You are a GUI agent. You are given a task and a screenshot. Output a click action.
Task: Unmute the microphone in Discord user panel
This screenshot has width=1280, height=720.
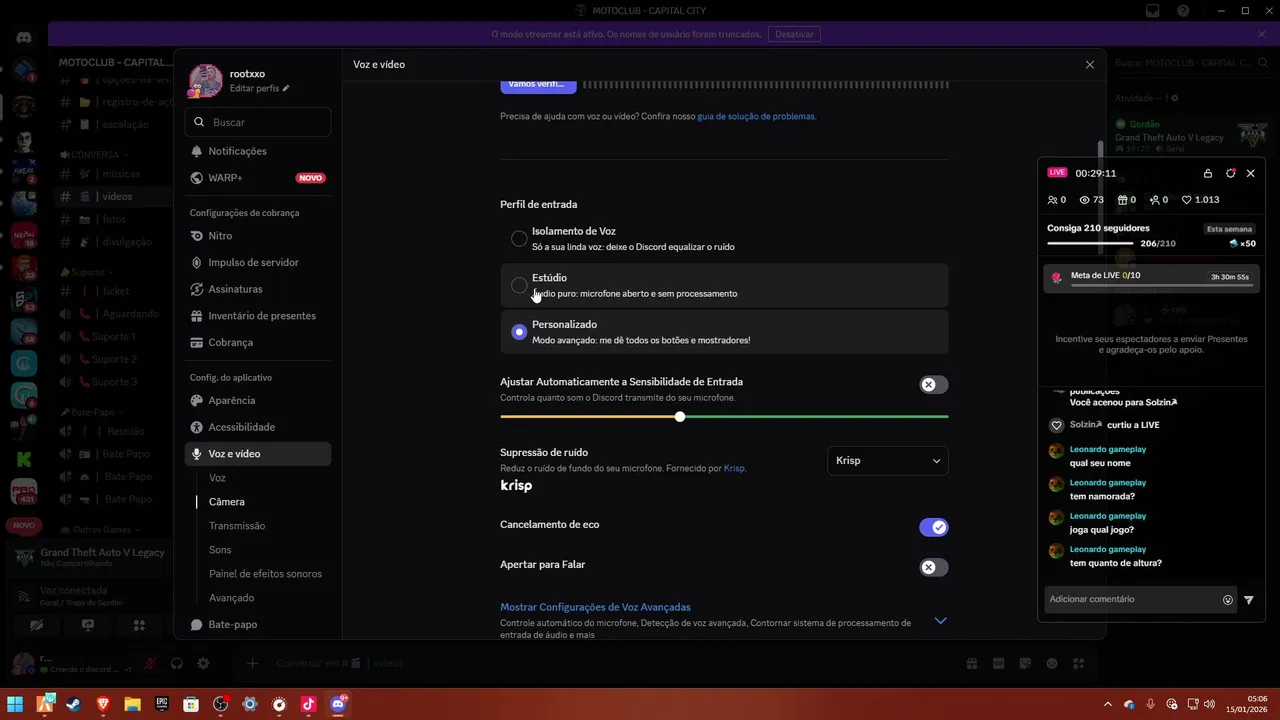[150, 663]
